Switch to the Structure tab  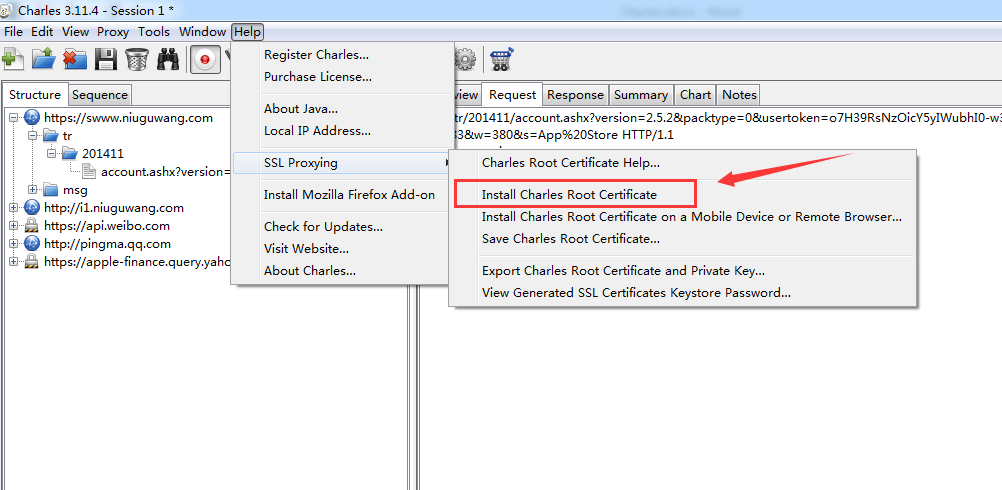click(35, 95)
